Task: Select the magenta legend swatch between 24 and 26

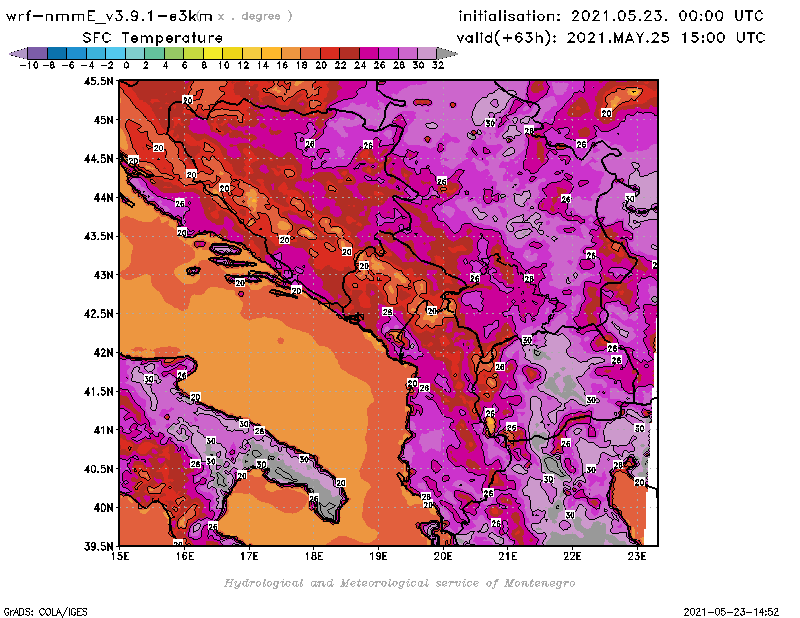Action: point(368,53)
